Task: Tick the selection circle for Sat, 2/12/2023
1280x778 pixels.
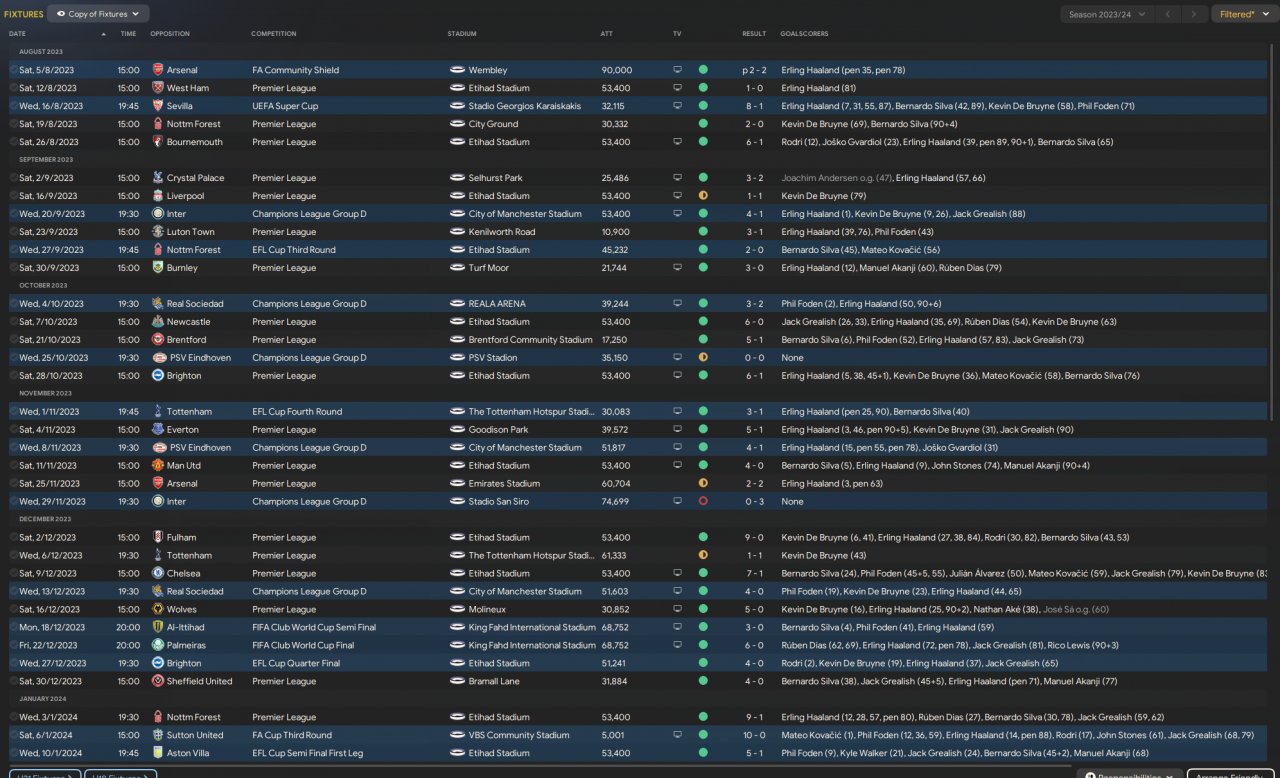Action: [13, 538]
